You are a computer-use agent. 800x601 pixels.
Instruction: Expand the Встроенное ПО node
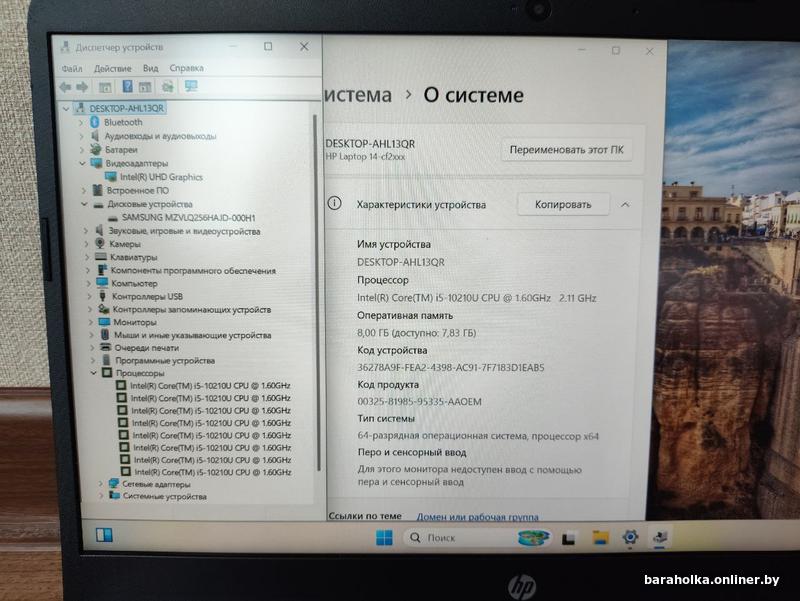tap(84, 190)
